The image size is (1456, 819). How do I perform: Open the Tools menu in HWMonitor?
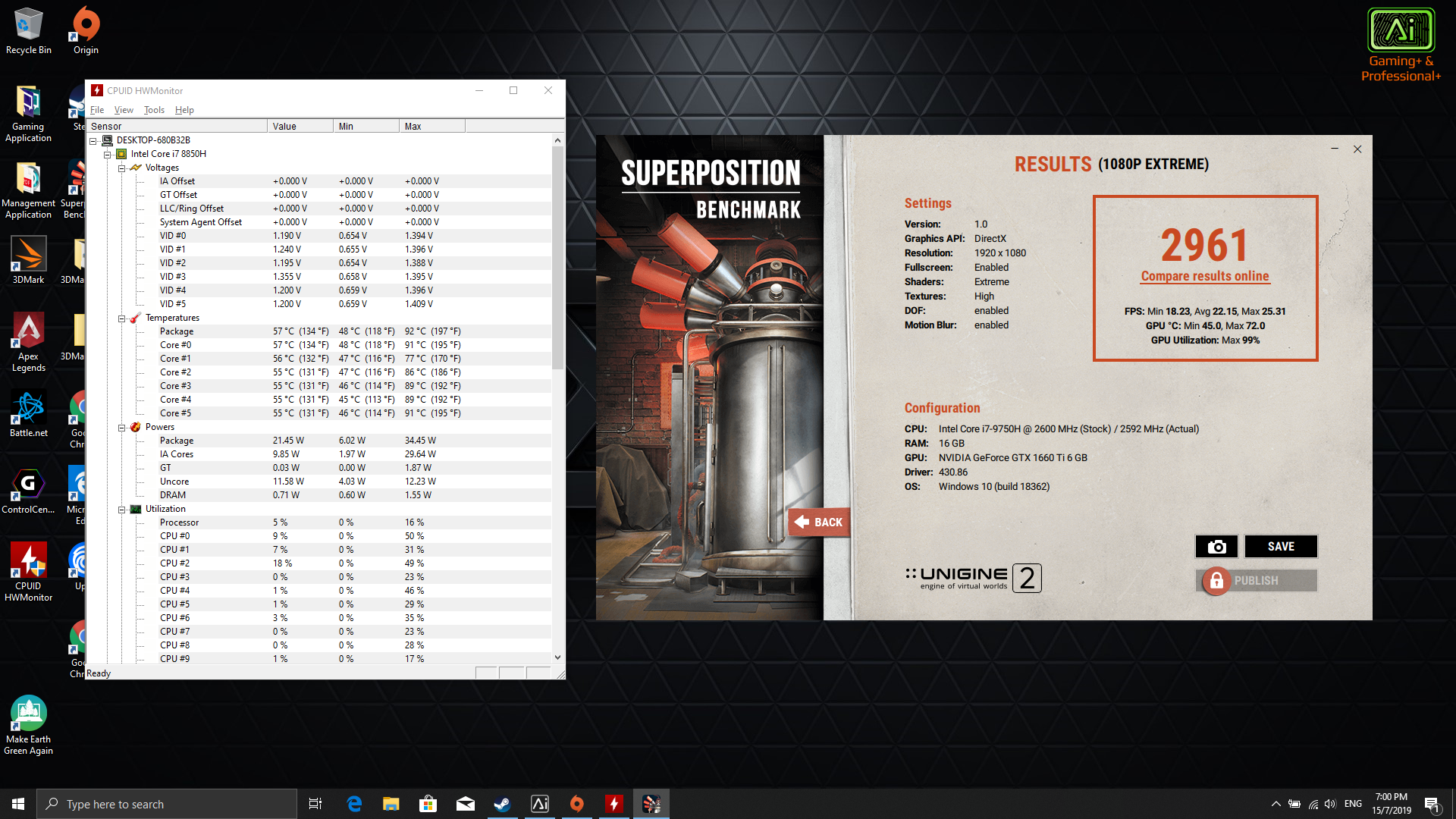point(154,110)
